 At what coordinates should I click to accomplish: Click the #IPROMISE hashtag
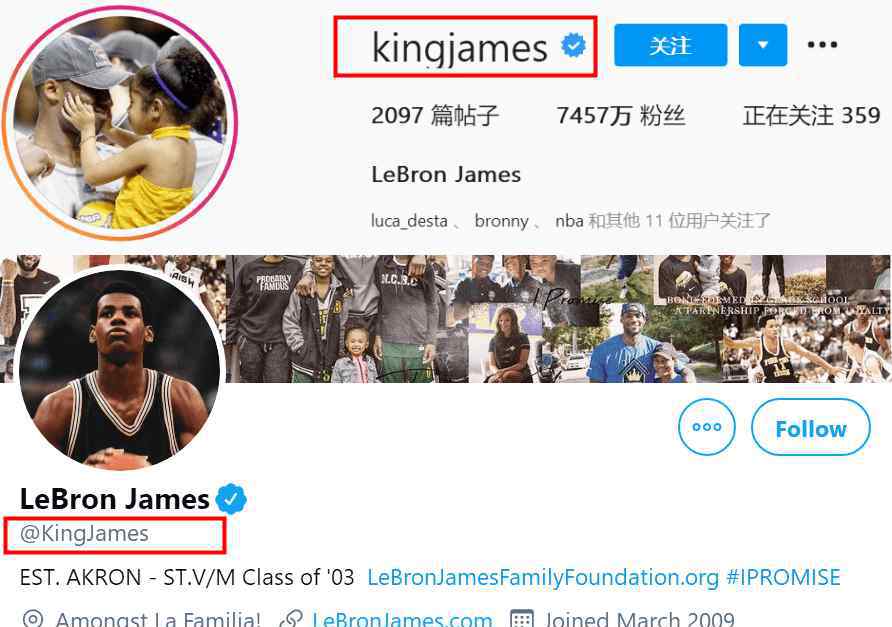pyautogui.click(x=783, y=578)
